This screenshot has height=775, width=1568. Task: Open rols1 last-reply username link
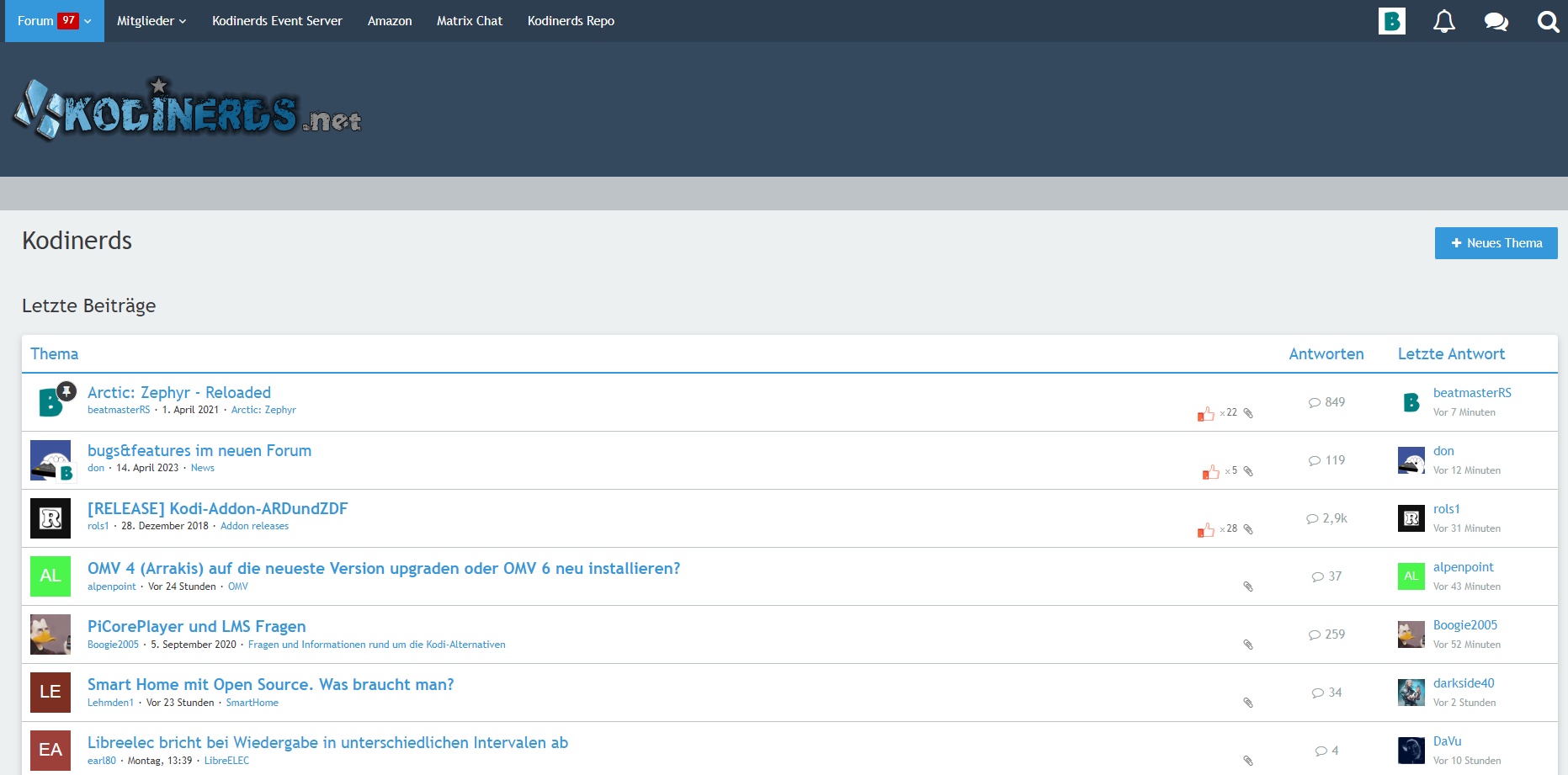[1447, 509]
